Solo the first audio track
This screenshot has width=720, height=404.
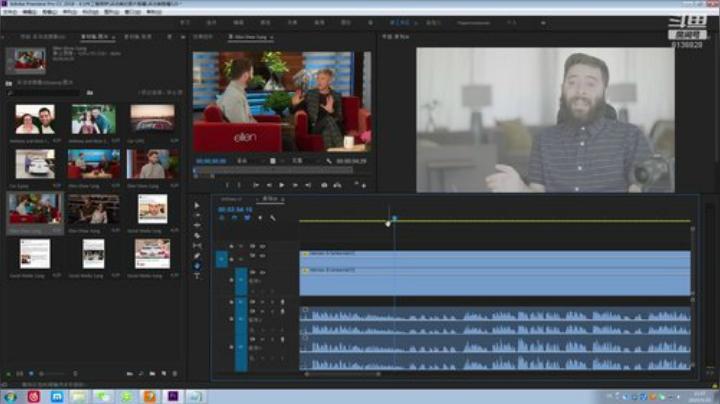point(272,302)
